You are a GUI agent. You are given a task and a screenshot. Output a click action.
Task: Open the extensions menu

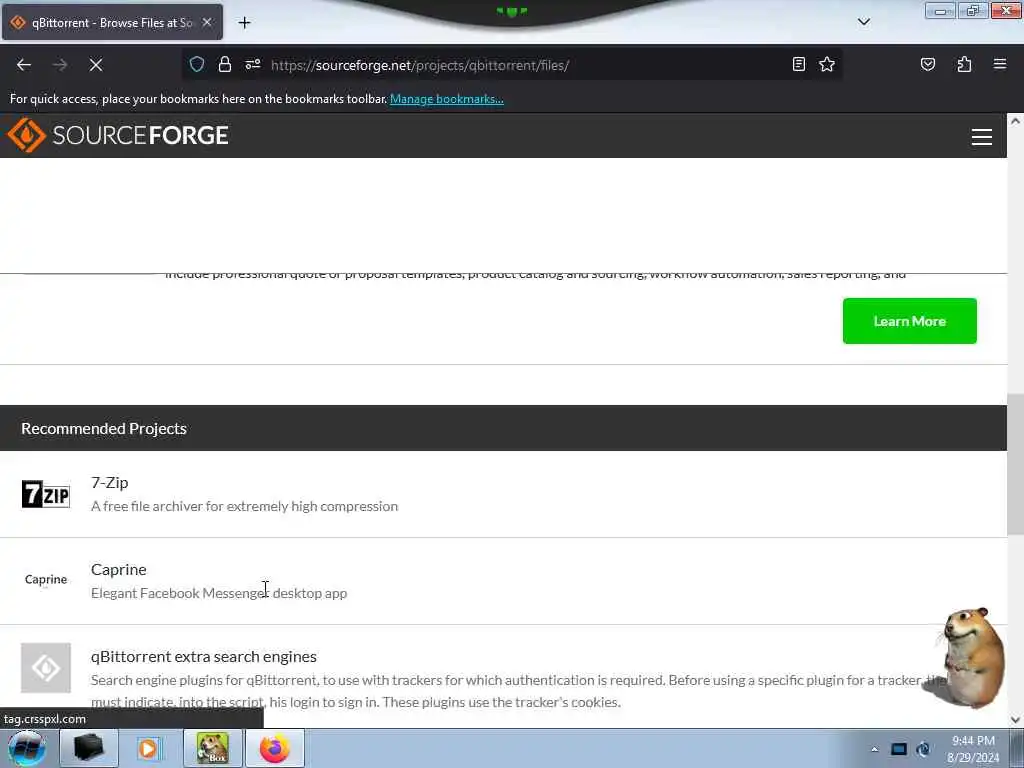964,64
